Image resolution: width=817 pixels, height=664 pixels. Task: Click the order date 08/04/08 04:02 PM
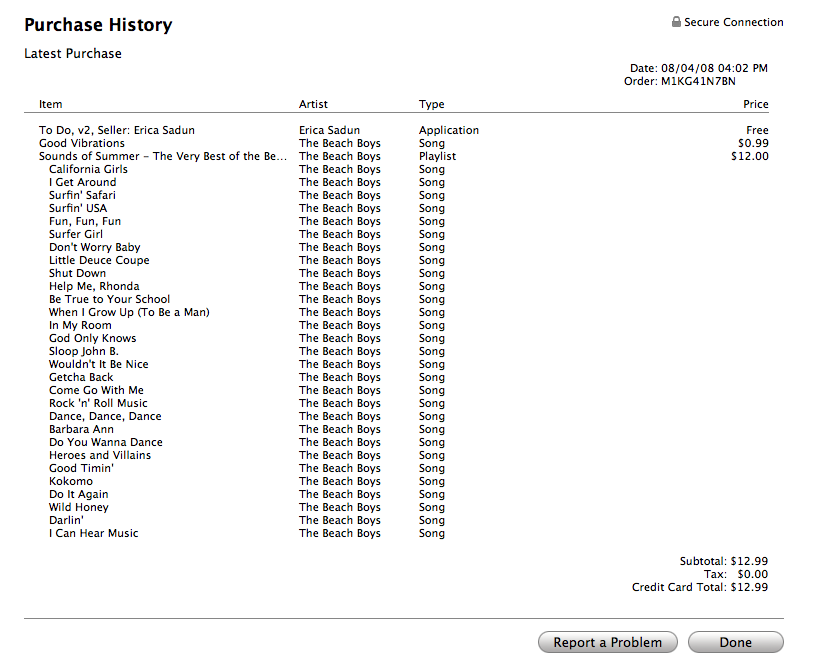click(714, 68)
